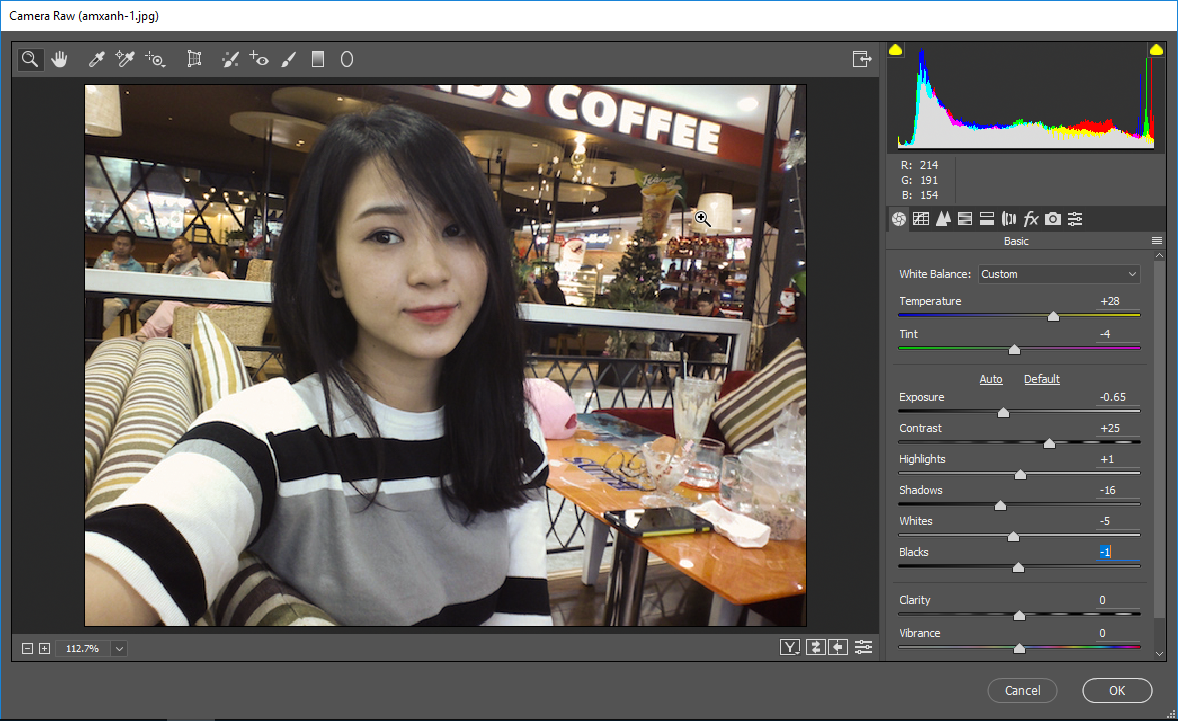
Task: Click the Tint value field
Action: 1116,334
